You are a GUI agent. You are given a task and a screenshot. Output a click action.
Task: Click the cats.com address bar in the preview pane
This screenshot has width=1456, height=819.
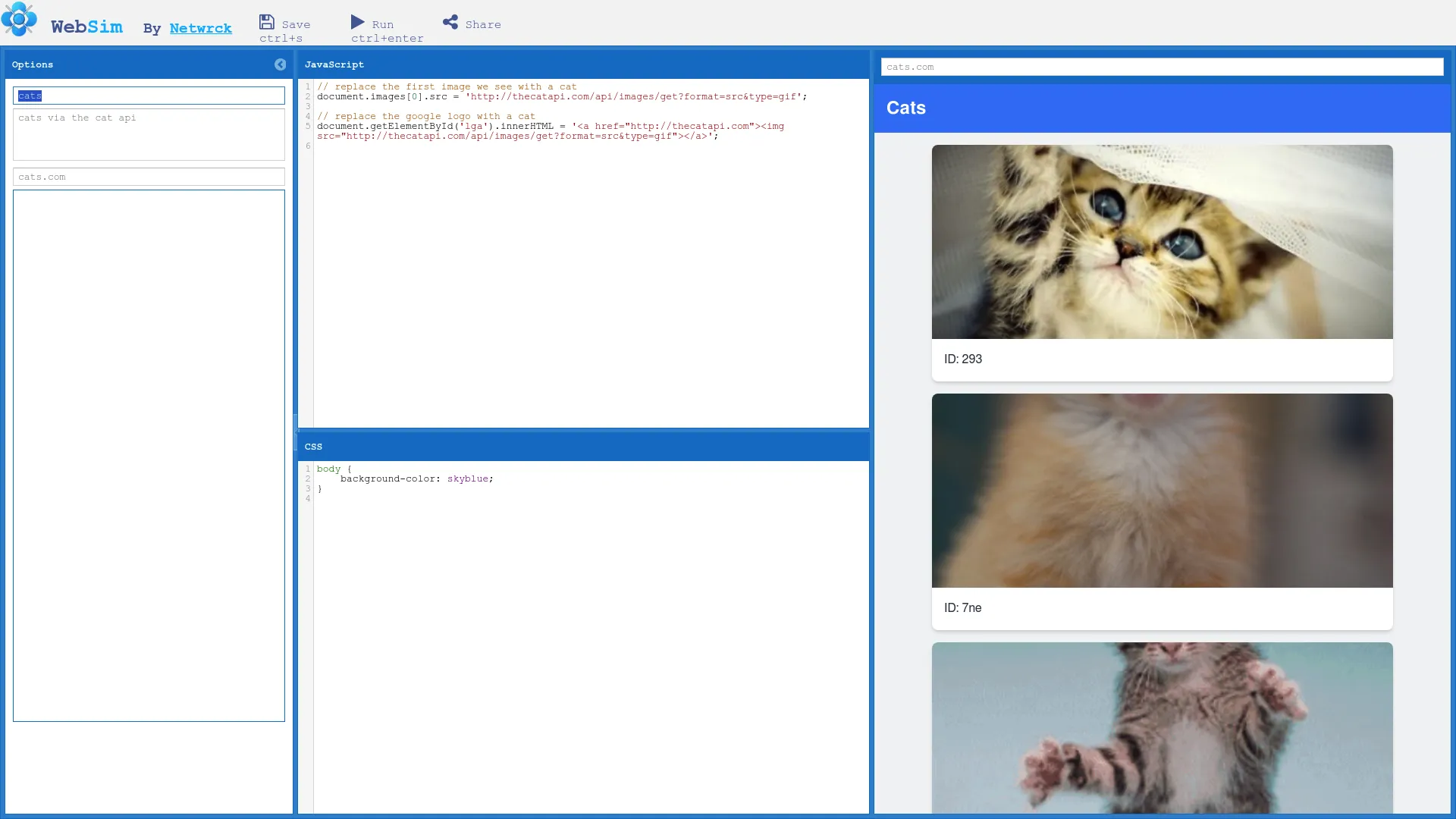[1162, 67]
